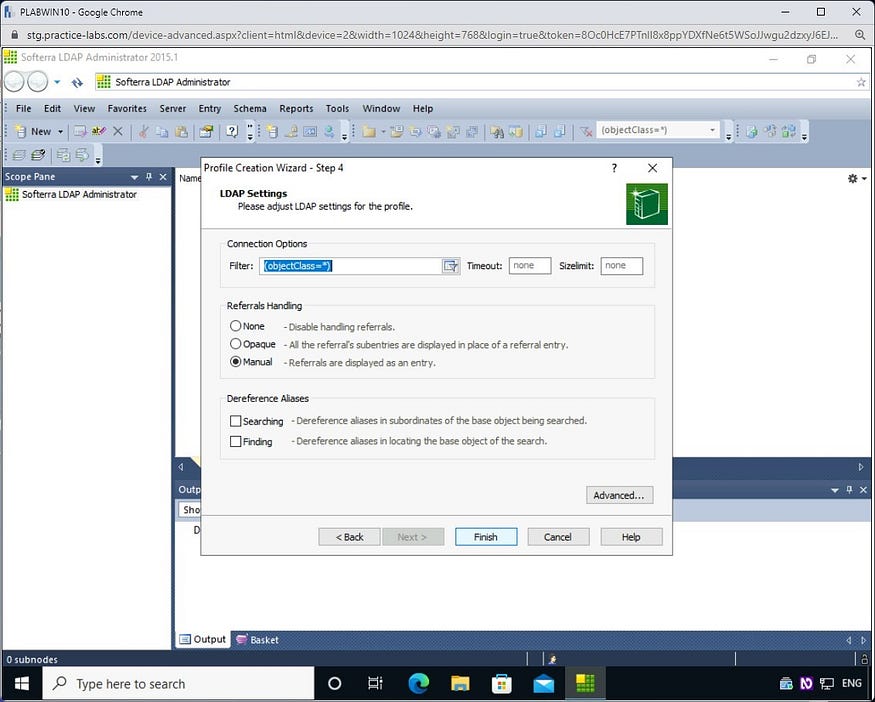Click Cancel in the wizard
This screenshot has height=702, width=875.
558,537
